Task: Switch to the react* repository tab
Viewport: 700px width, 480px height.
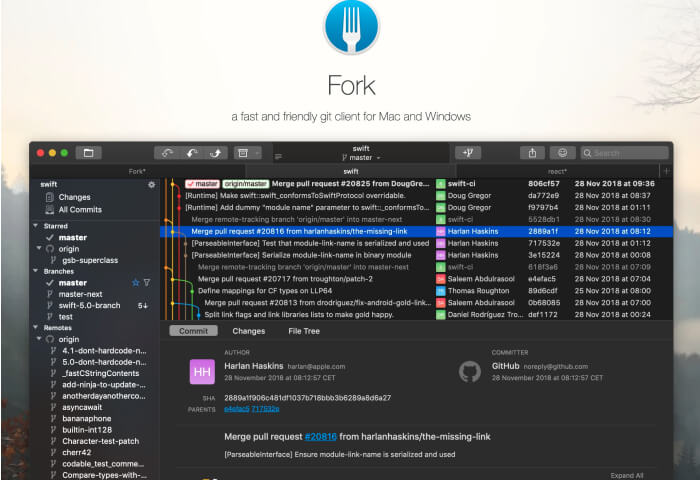Action: click(557, 171)
